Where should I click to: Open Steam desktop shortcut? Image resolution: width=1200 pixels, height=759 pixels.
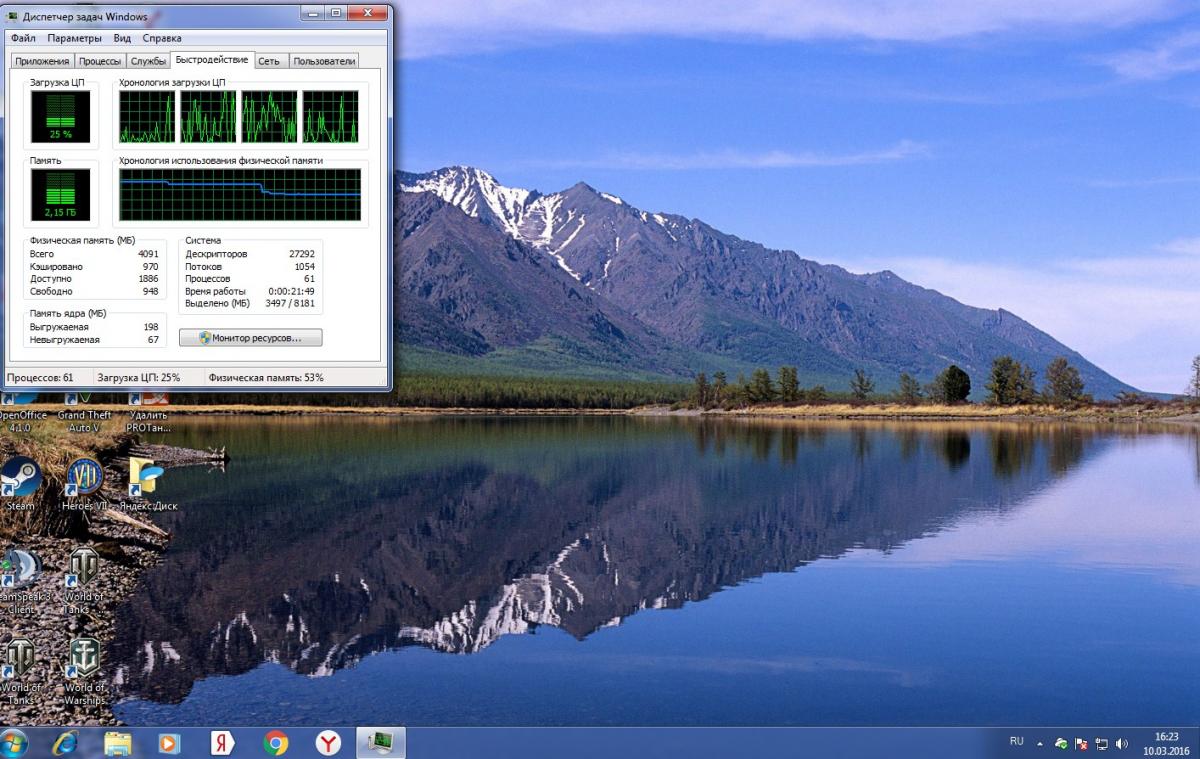point(21,480)
